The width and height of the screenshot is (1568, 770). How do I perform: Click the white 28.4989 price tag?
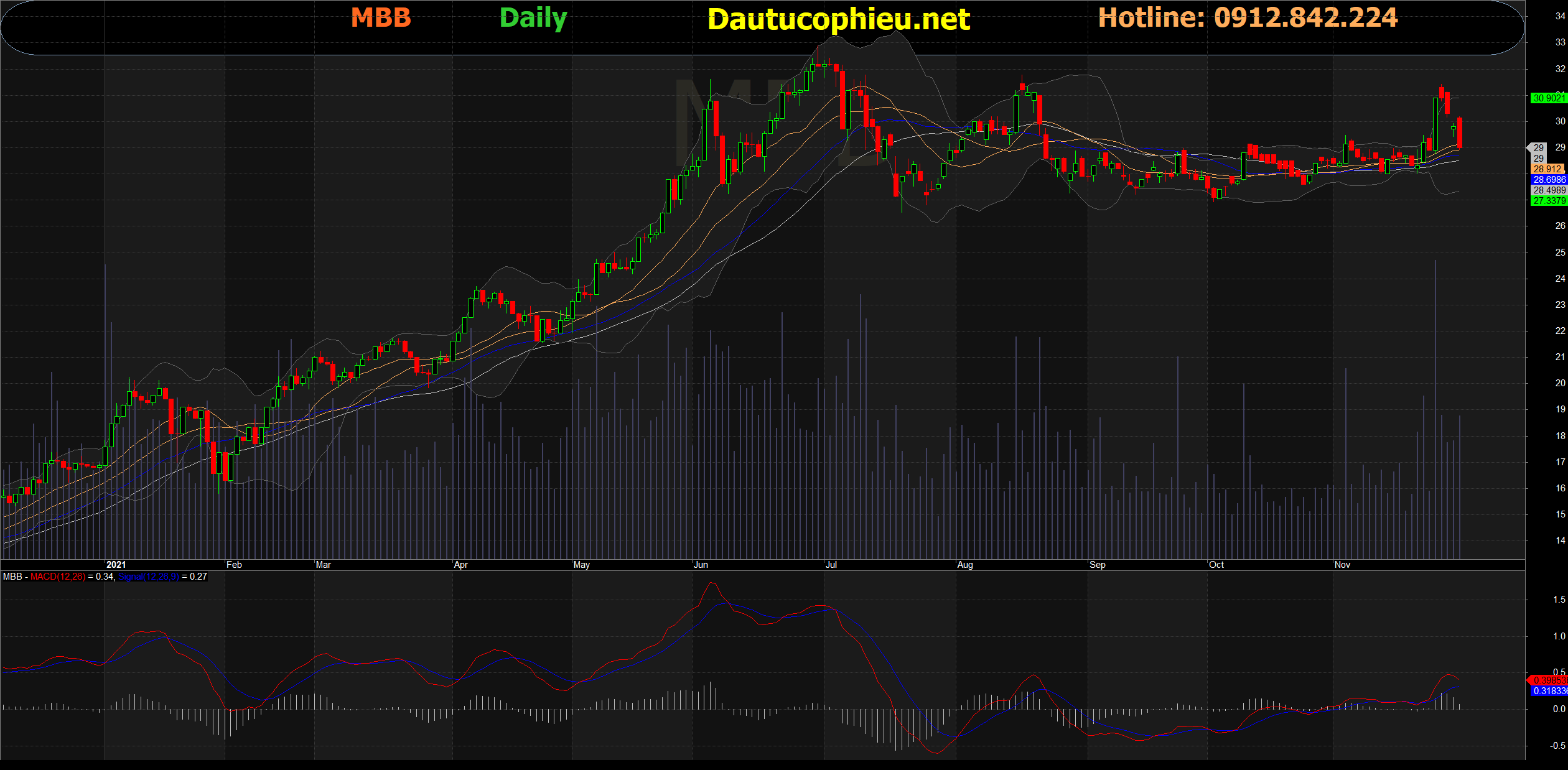pyautogui.click(x=1548, y=190)
